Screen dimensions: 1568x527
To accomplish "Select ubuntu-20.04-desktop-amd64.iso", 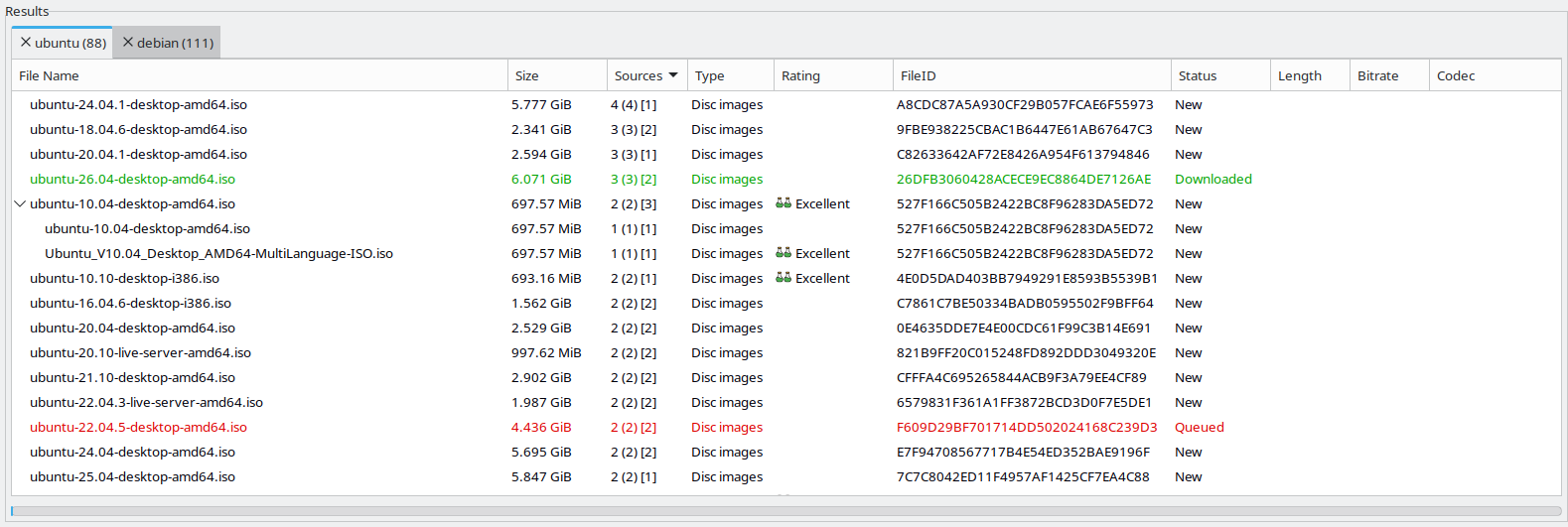I will pyautogui.click(x=132, y=328).
